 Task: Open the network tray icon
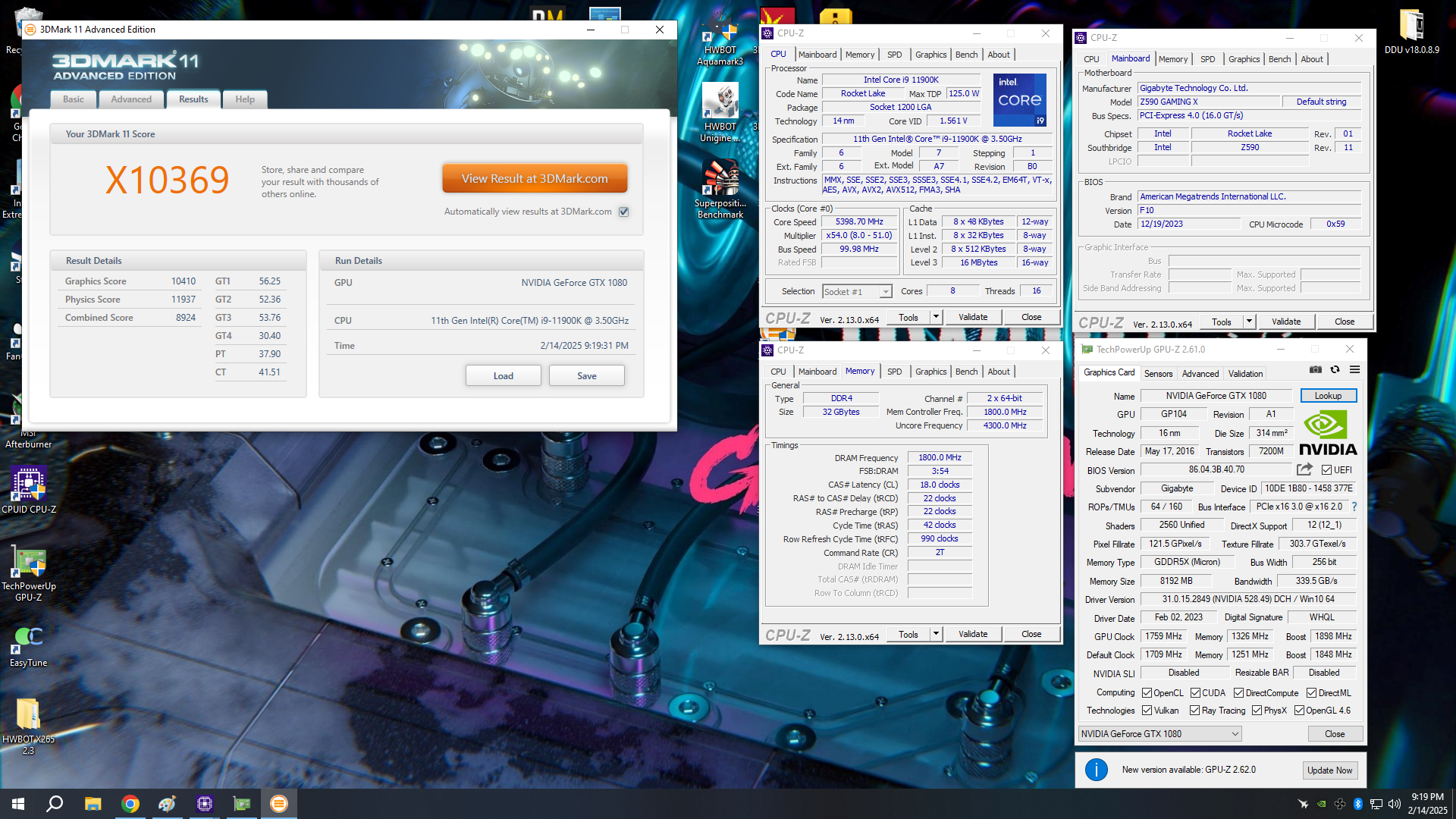[x=1376, y=804]
